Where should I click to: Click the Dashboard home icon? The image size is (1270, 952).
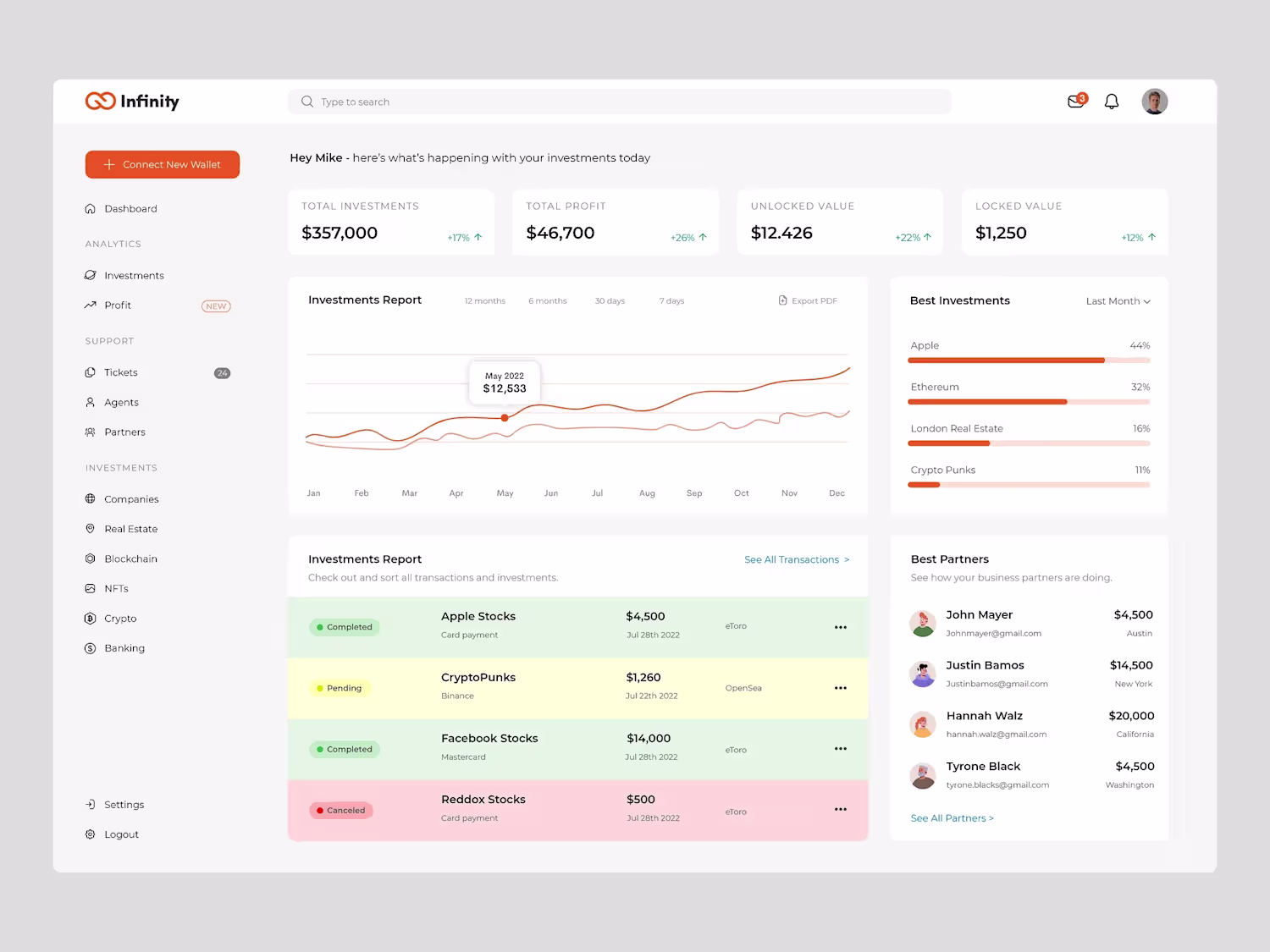[x=91, y=209]
